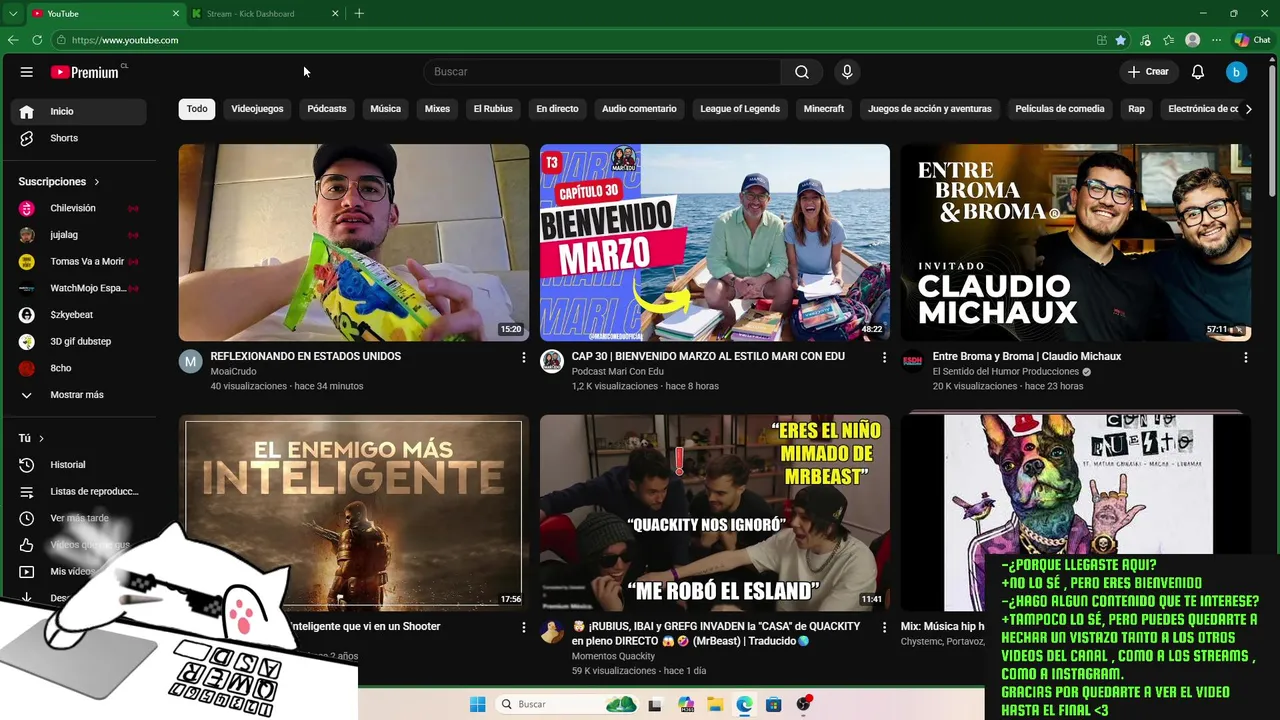Open the browser profile icon

click(x=1192, y=40)
